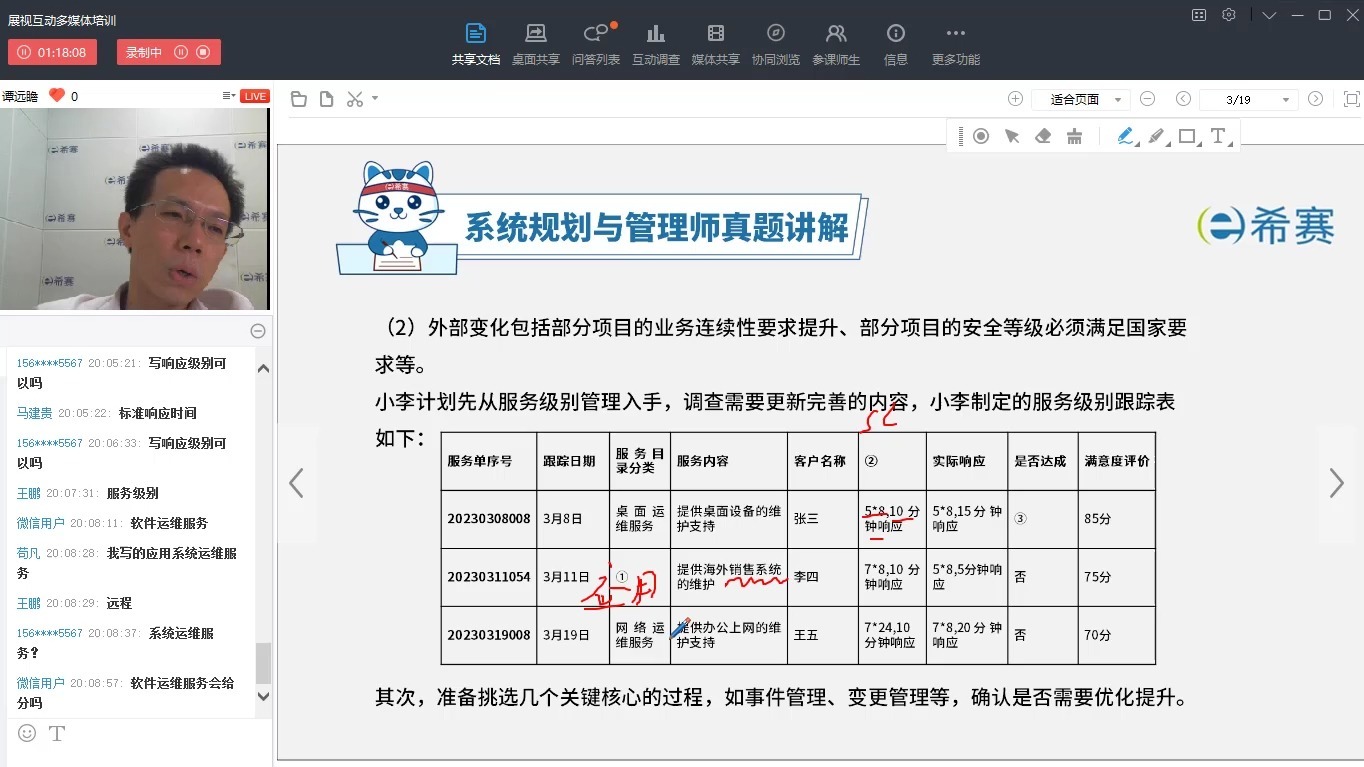
Task: Select the blue Pen annotation tool
Action: (x=1124, y=135)
